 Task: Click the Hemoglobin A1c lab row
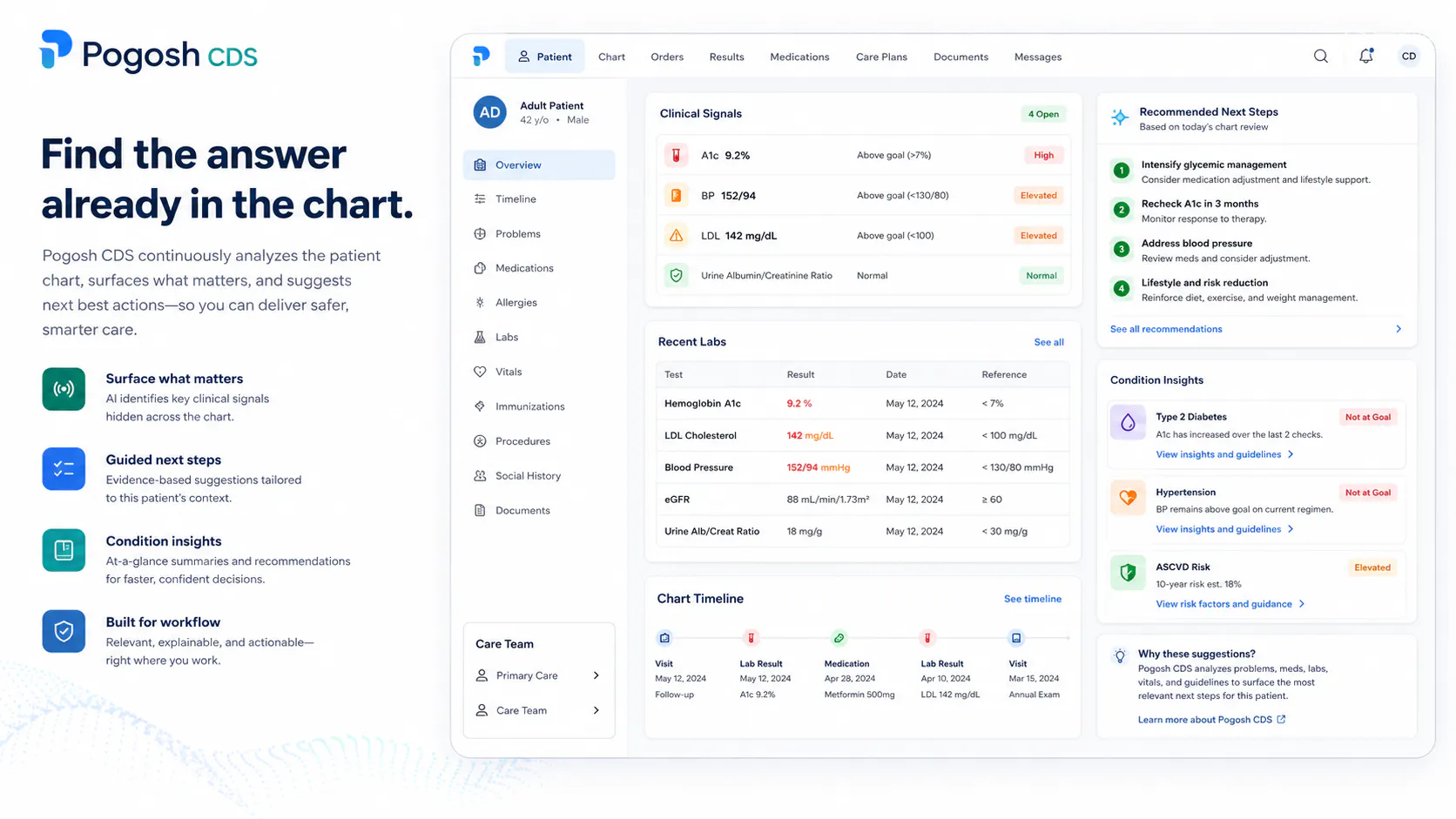pos(862,404)
